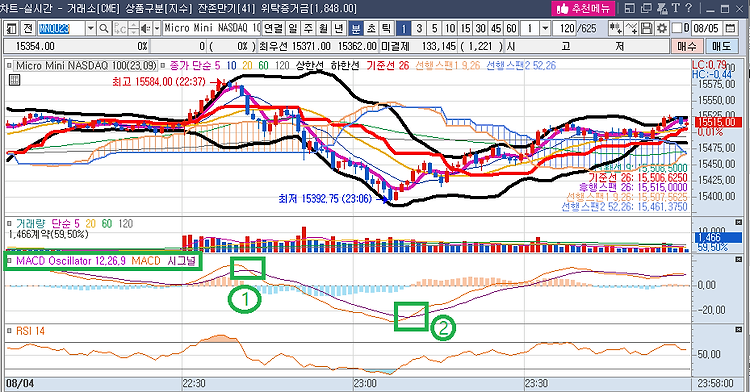The height and width of the screenshot is (392, 750).
Task: Click the symbol link/sync icon after magnifier
Action: pos(120,29)
